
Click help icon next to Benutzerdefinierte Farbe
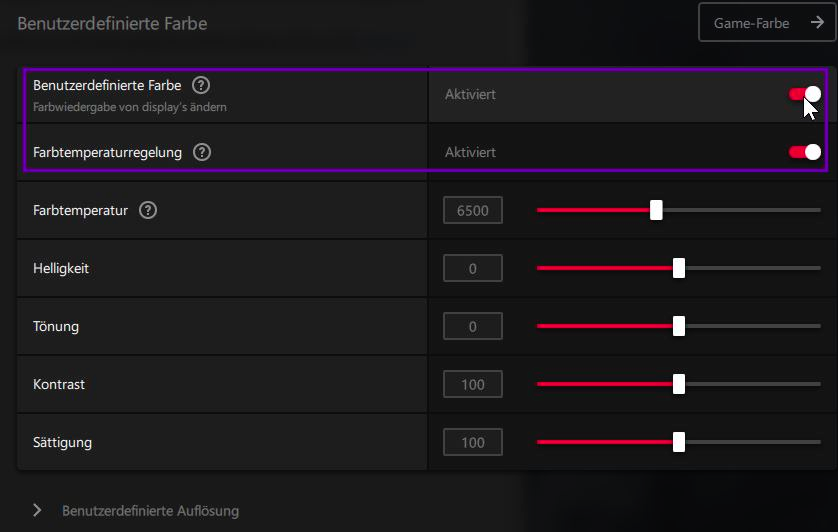201,86
